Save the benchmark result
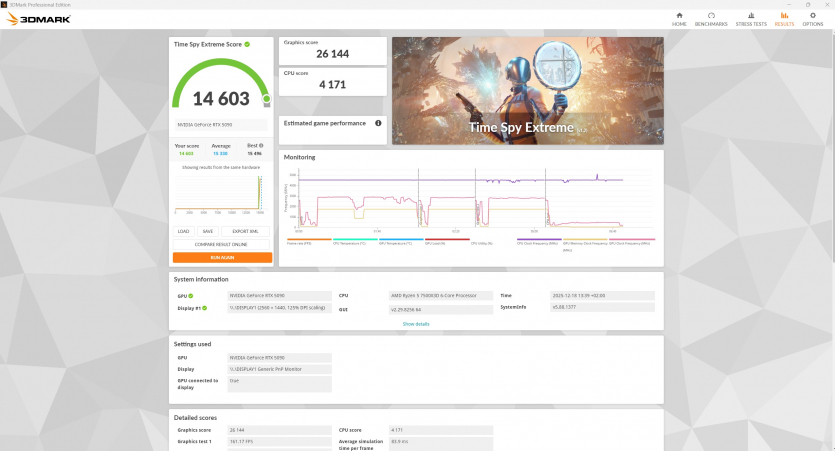Viewport: 835px width, 451px height. point(207,231)
